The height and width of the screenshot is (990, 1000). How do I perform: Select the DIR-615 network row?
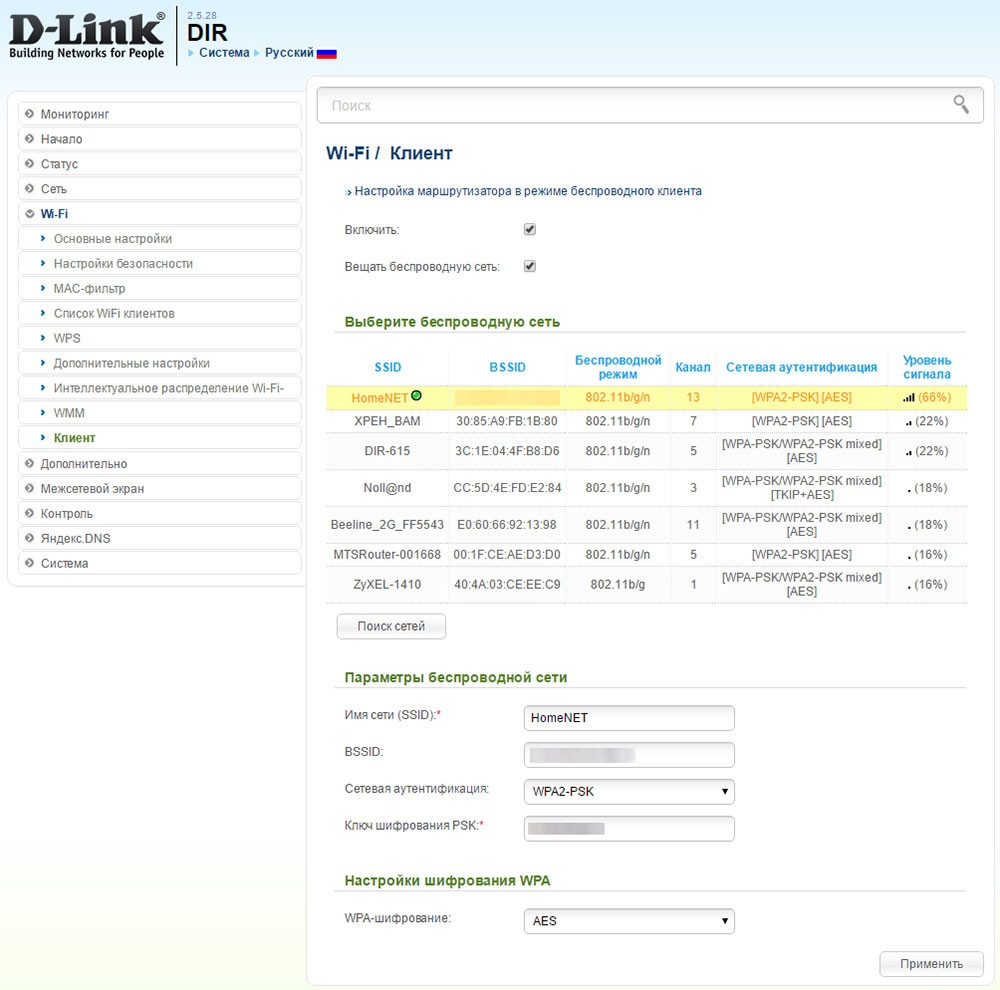click(647, 451)
